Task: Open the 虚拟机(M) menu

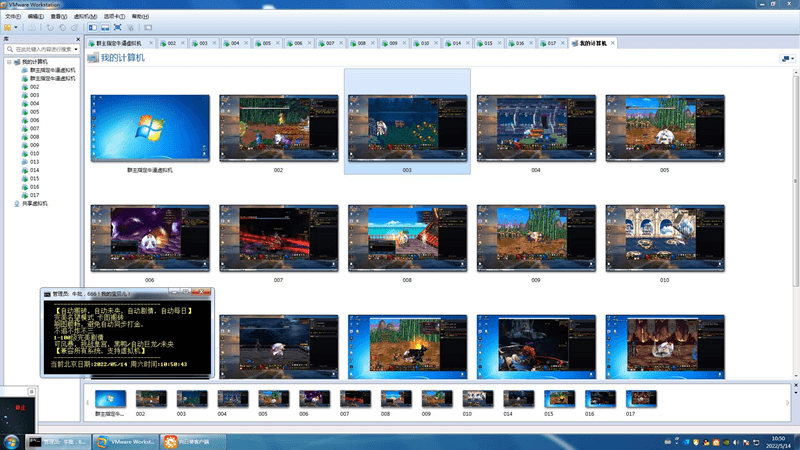Action: 85,16
